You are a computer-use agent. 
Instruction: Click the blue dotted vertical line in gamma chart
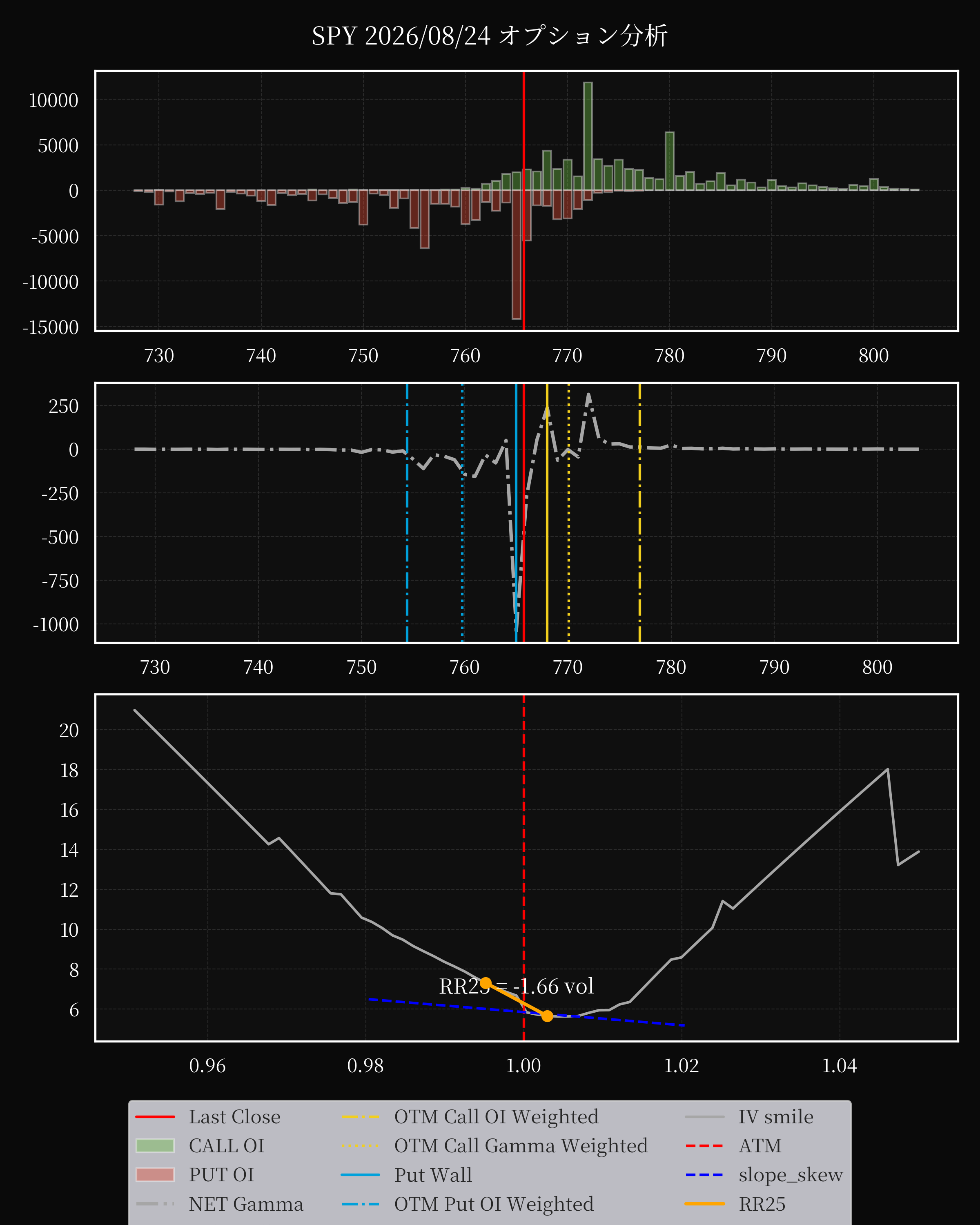(463, 513)
